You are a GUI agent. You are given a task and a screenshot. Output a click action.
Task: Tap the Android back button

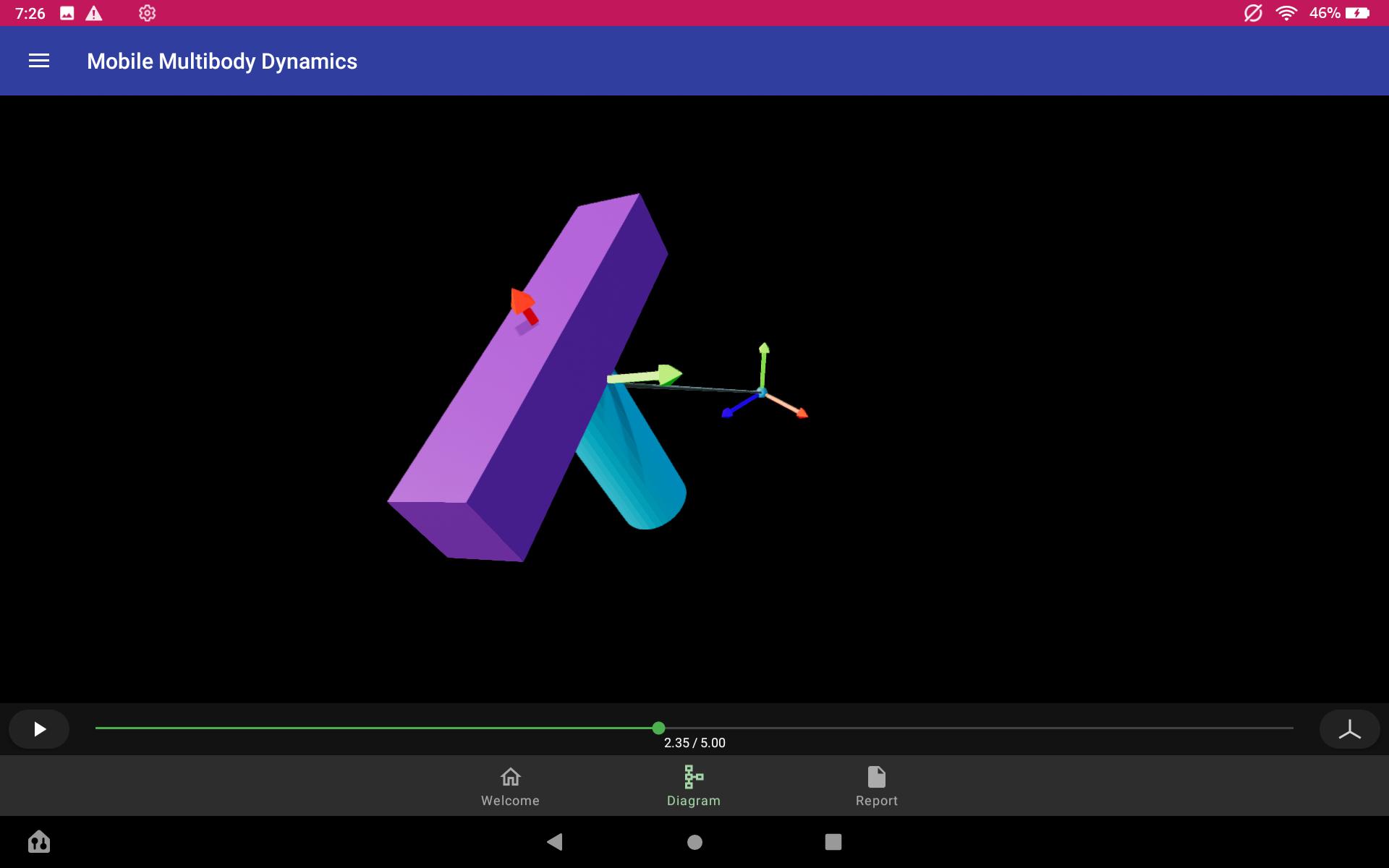point(555,841)
